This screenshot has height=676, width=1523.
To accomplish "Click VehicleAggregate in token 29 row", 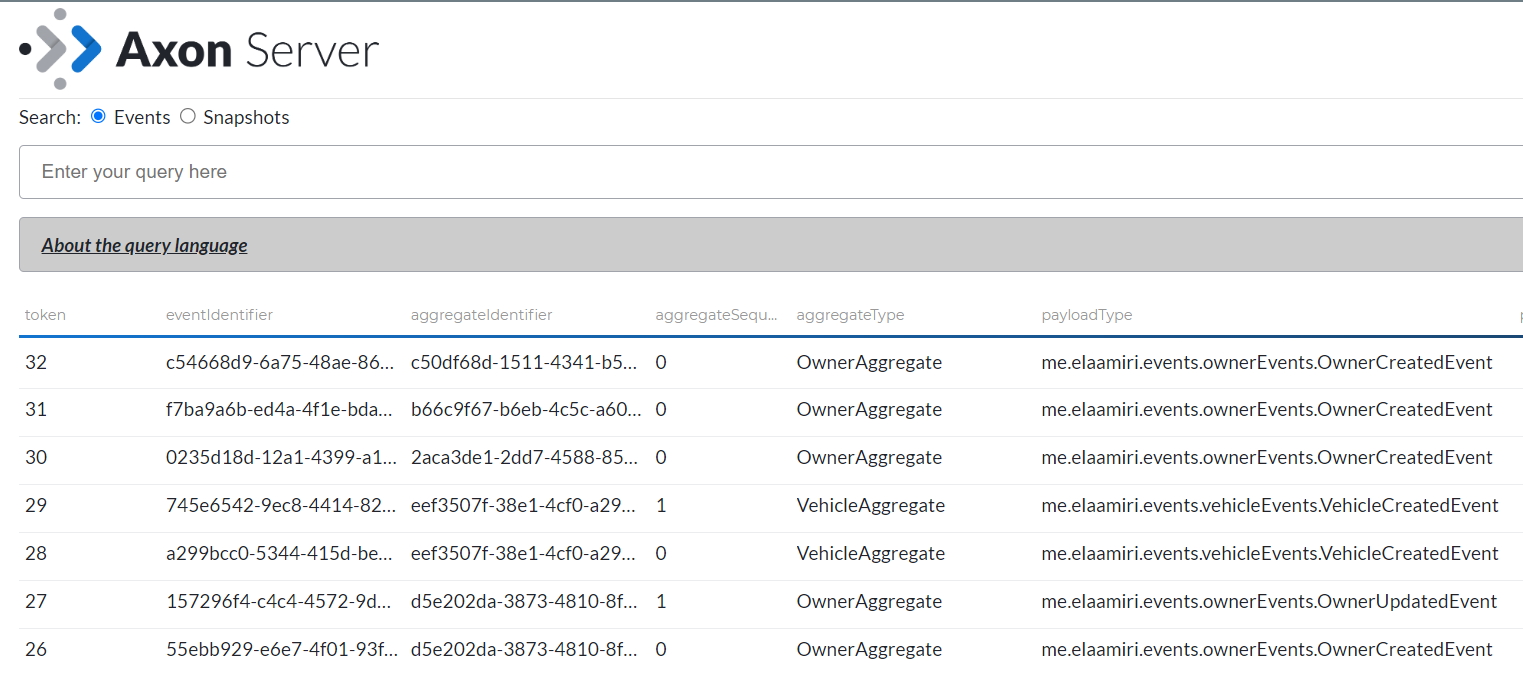I will (x=871, y=506).
